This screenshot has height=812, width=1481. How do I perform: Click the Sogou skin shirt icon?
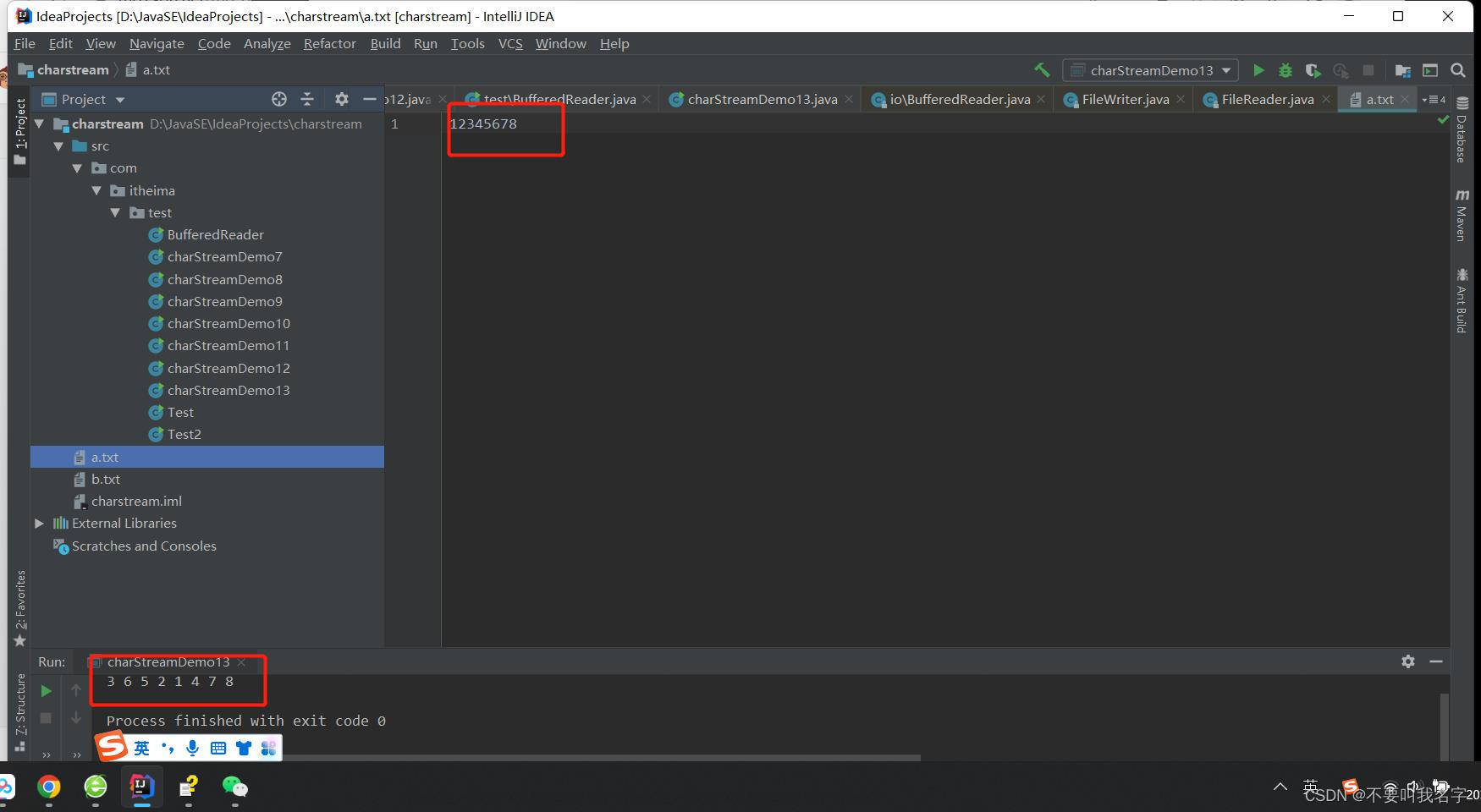pos(244,748)
